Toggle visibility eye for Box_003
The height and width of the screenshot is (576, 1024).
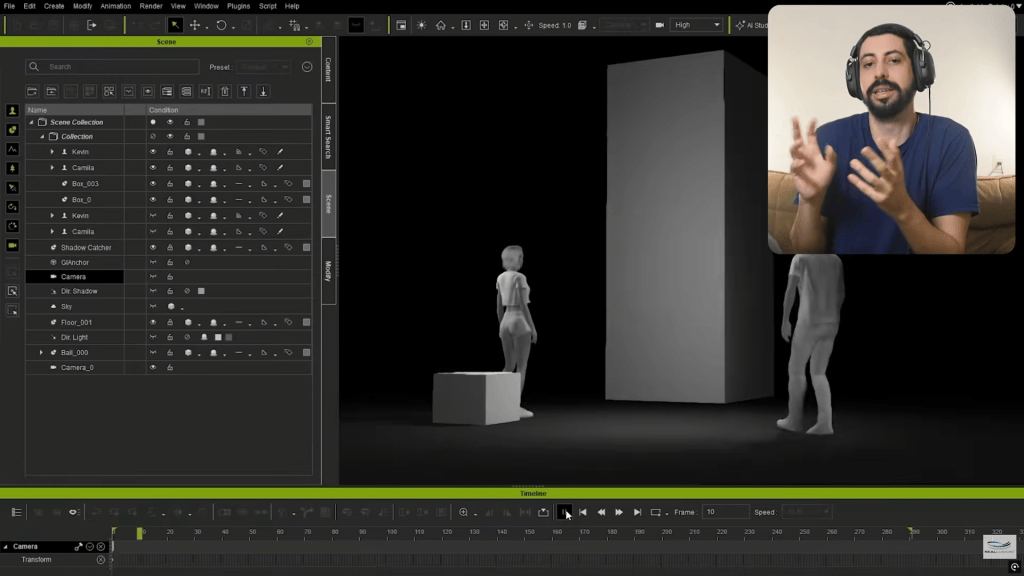[x=153, y=184]
